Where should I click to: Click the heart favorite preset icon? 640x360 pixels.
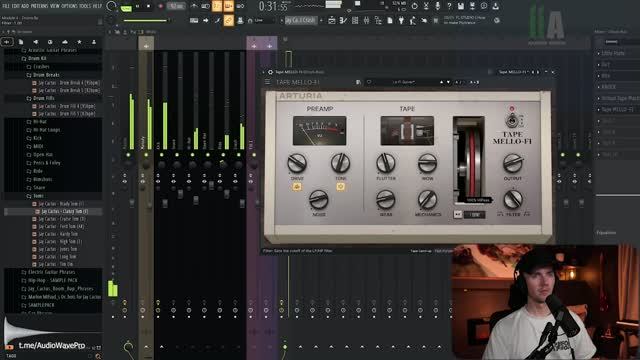(369, 82)
